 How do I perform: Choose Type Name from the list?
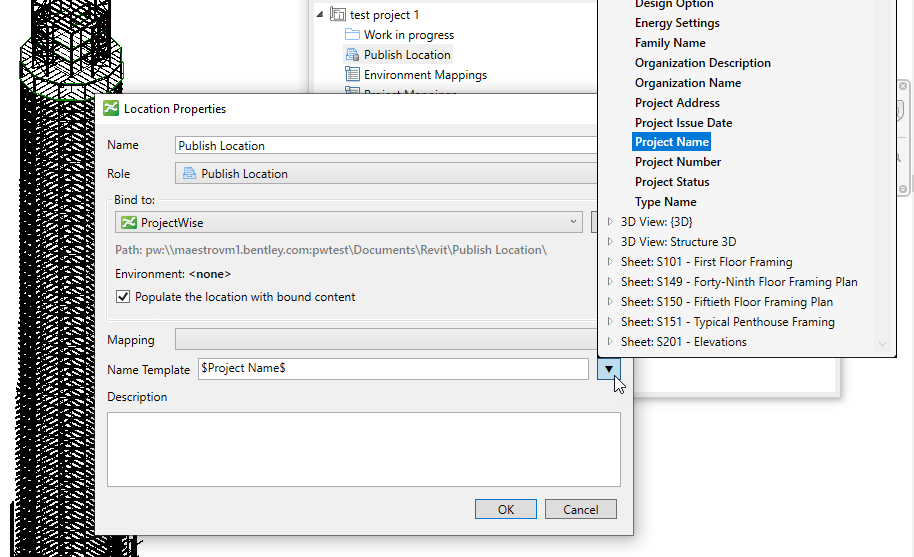(x=665, y=202)
